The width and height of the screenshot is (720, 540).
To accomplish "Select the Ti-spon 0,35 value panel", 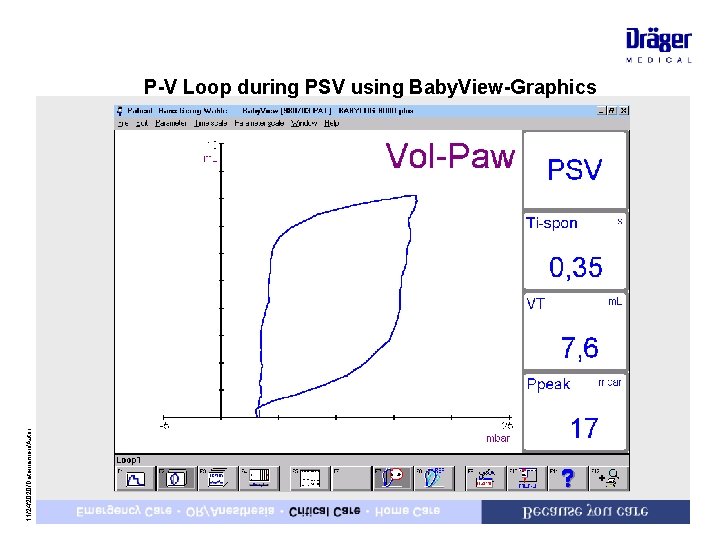I will tap(575, 250).
